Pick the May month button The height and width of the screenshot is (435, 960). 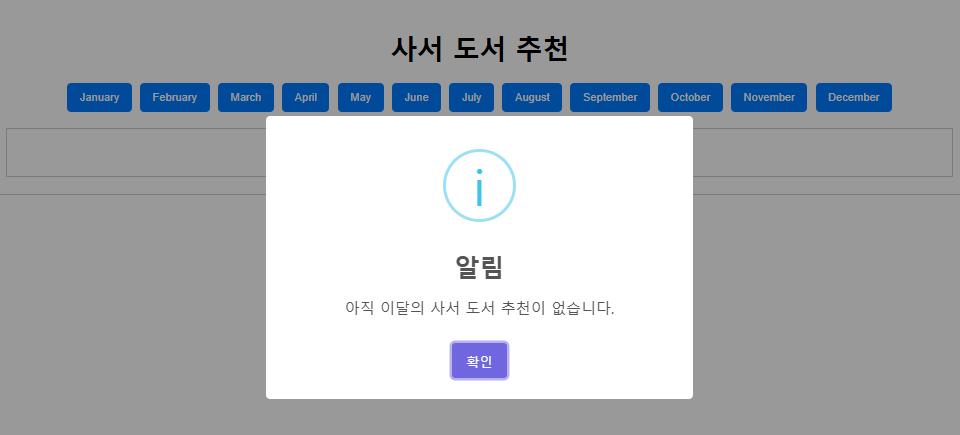[x=361, y=97]
